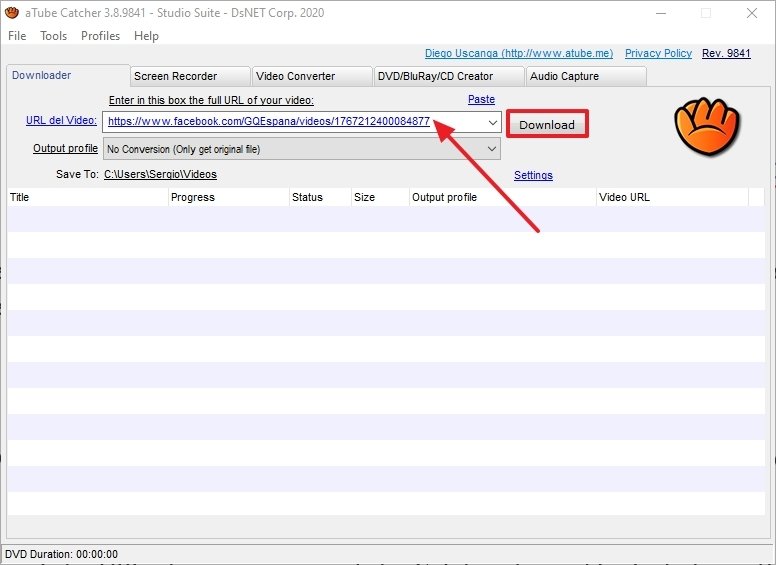Open the Privacy Policy link

click(658, 53)
